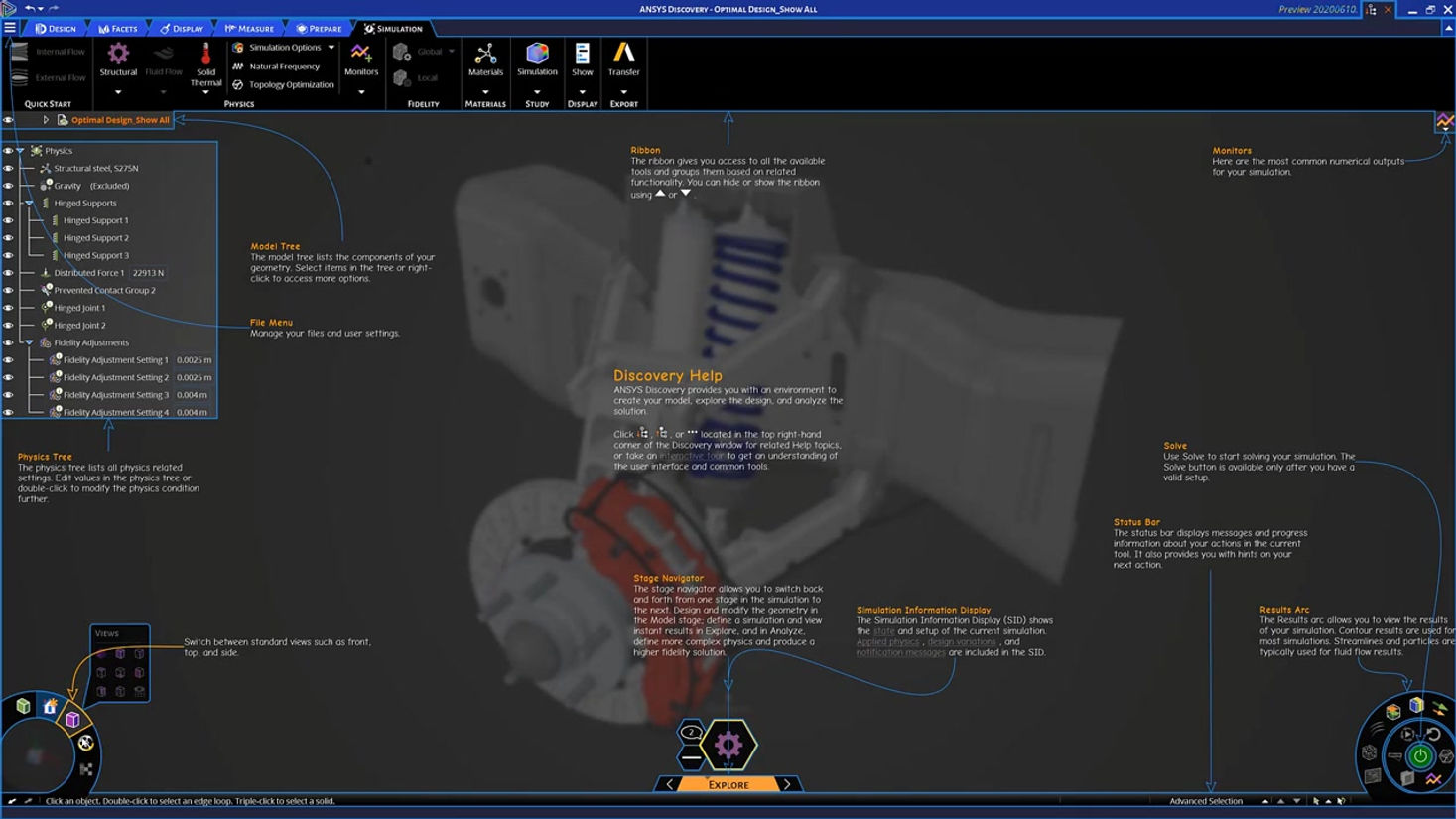The width and height of the screenshot is (1456, 819).
Task: Click the 22913 N force value
Action: pyautogui.click(x=148, y=273)
